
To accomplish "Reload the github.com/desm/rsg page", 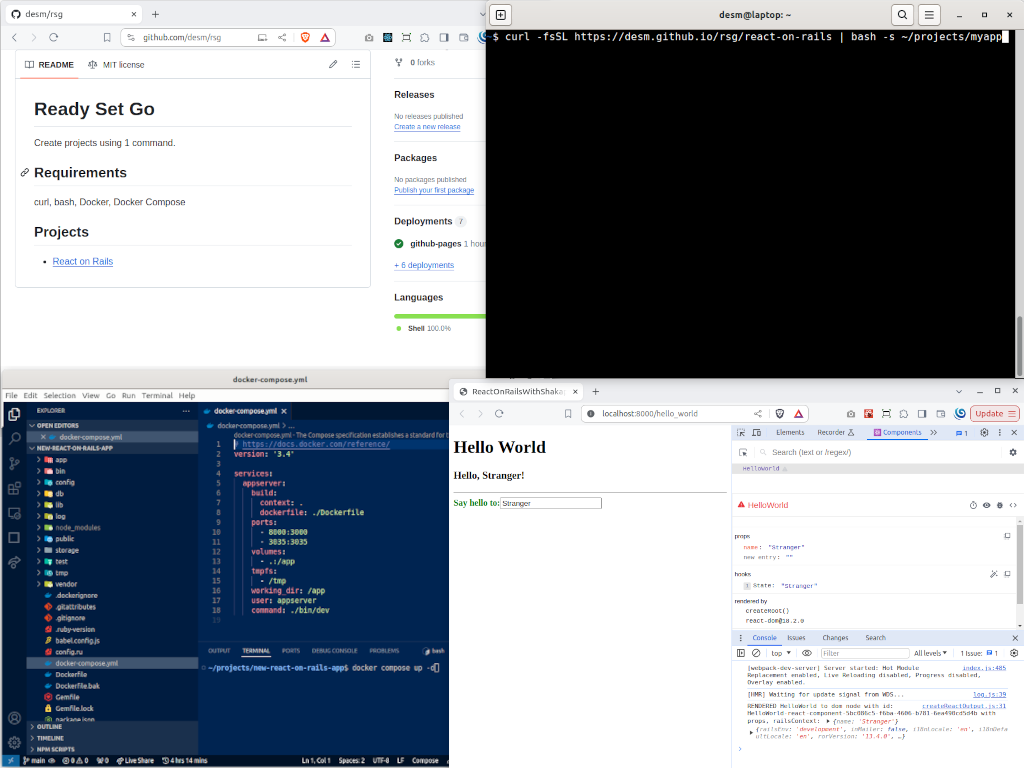I will 54,37.
